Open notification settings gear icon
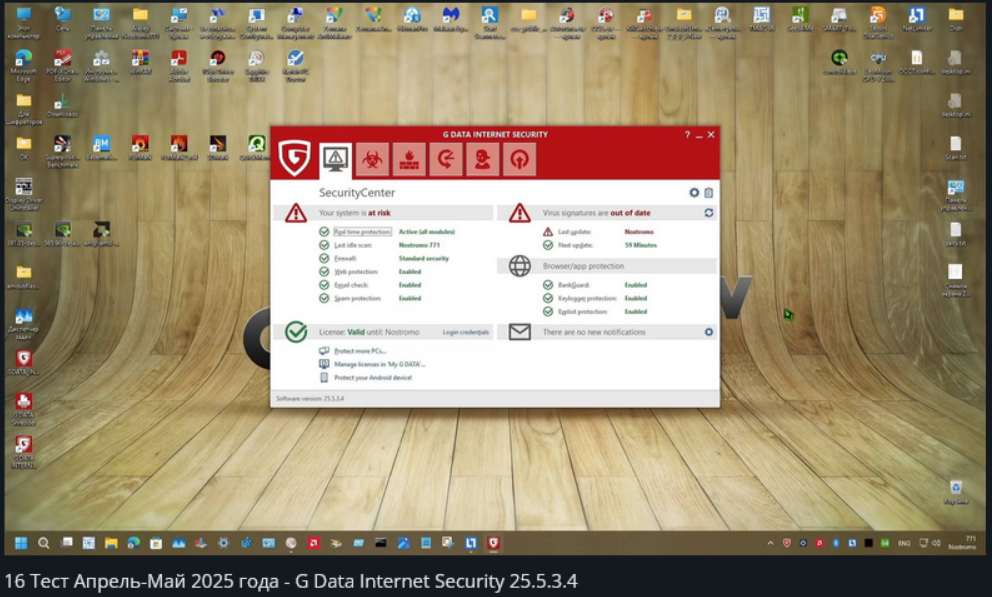992x597 pixels. click(709, 332)
